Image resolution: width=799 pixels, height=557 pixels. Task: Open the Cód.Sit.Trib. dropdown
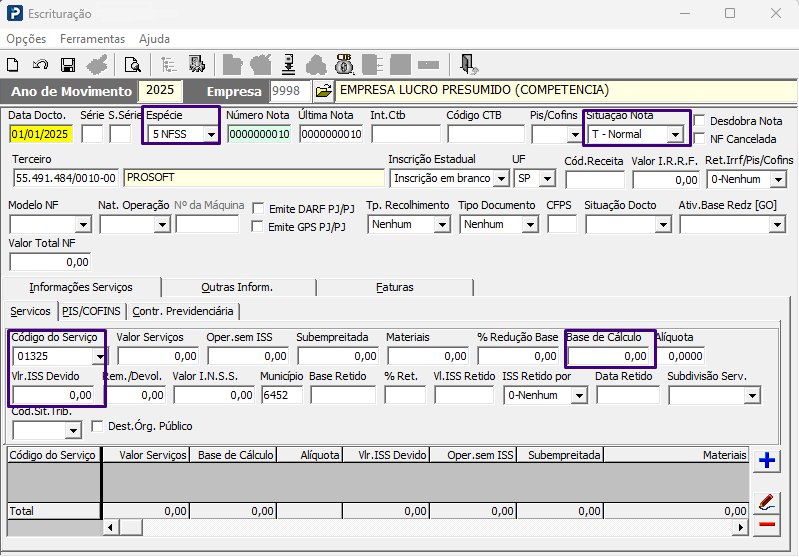pyautogui.click(x=73, y=431)
